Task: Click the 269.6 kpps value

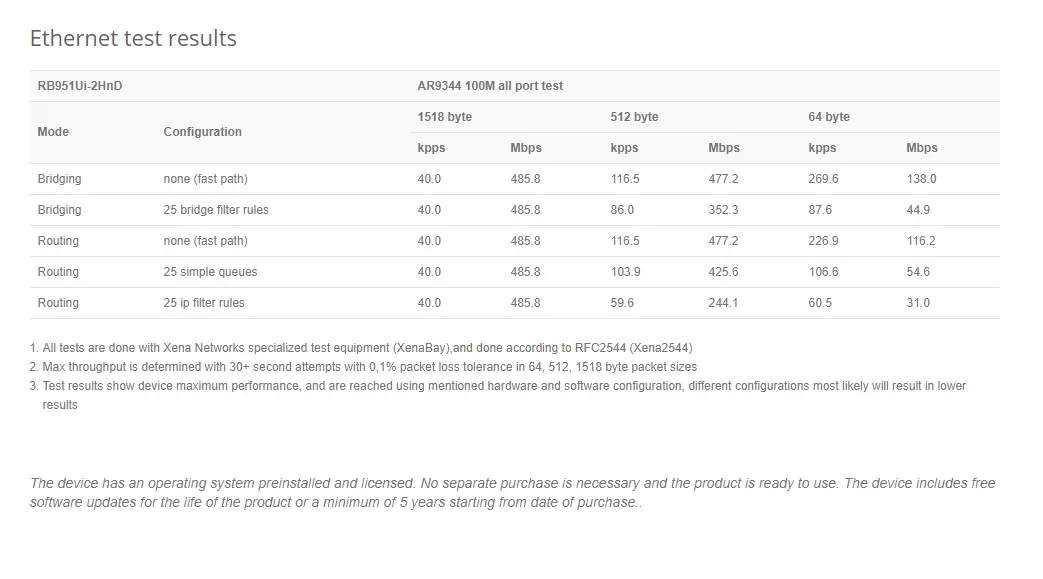Action: (823, 179)
